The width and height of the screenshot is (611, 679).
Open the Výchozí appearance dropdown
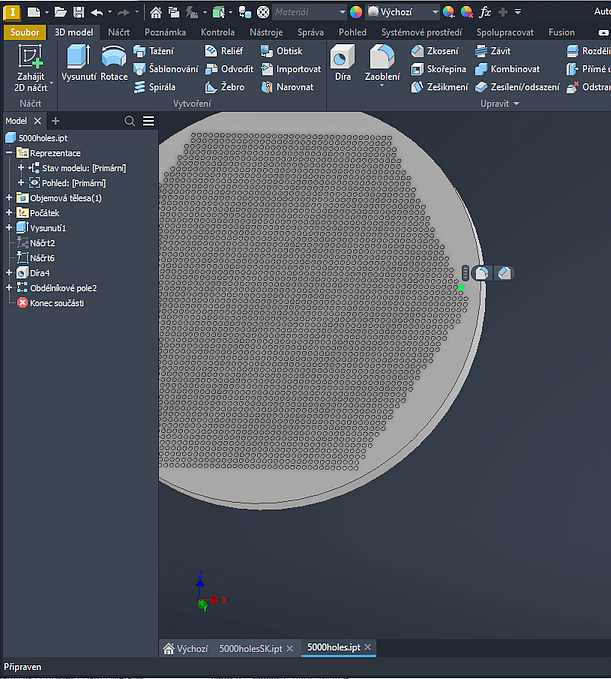434,12
